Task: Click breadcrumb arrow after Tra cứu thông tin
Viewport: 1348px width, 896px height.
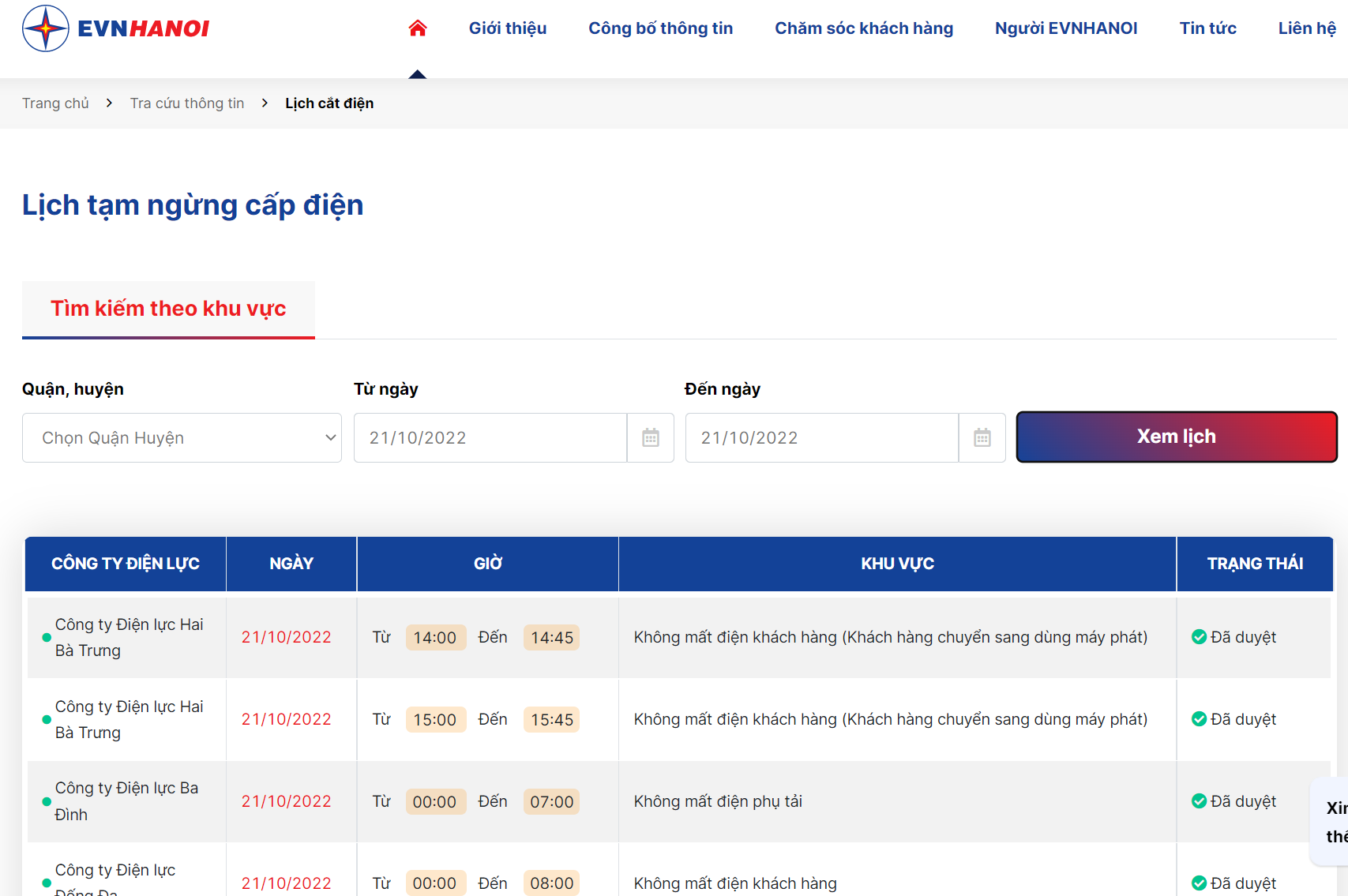Action: [265, 103]
